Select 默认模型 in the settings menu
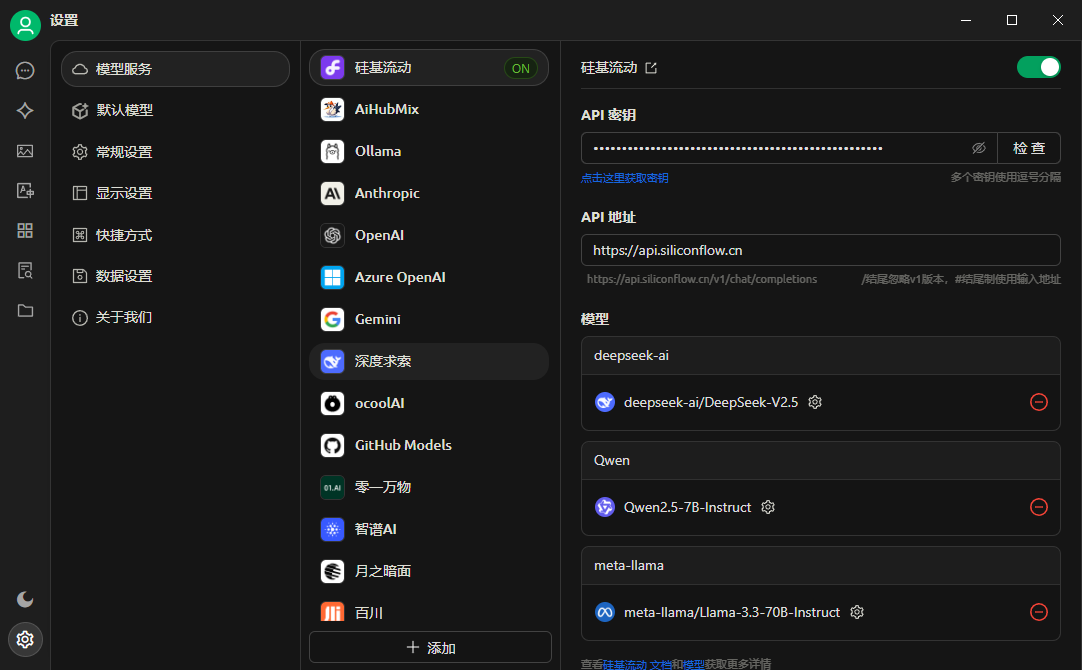 tap(124, 110)
